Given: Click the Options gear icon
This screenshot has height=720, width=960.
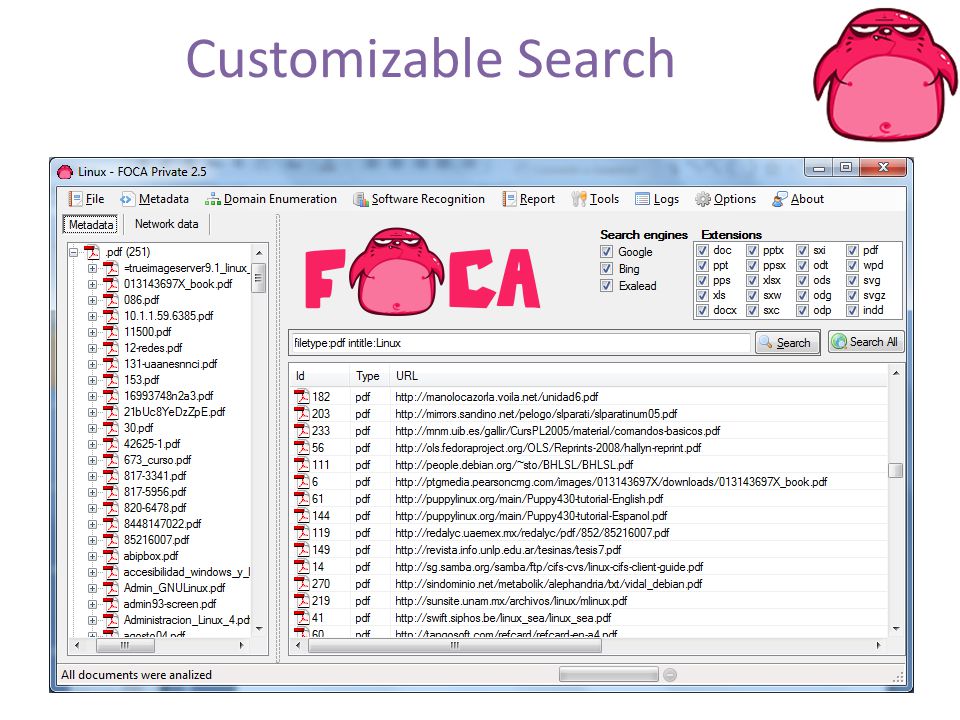Looking at the screenshot, I should pyautogui.click(x=703, y=199).
